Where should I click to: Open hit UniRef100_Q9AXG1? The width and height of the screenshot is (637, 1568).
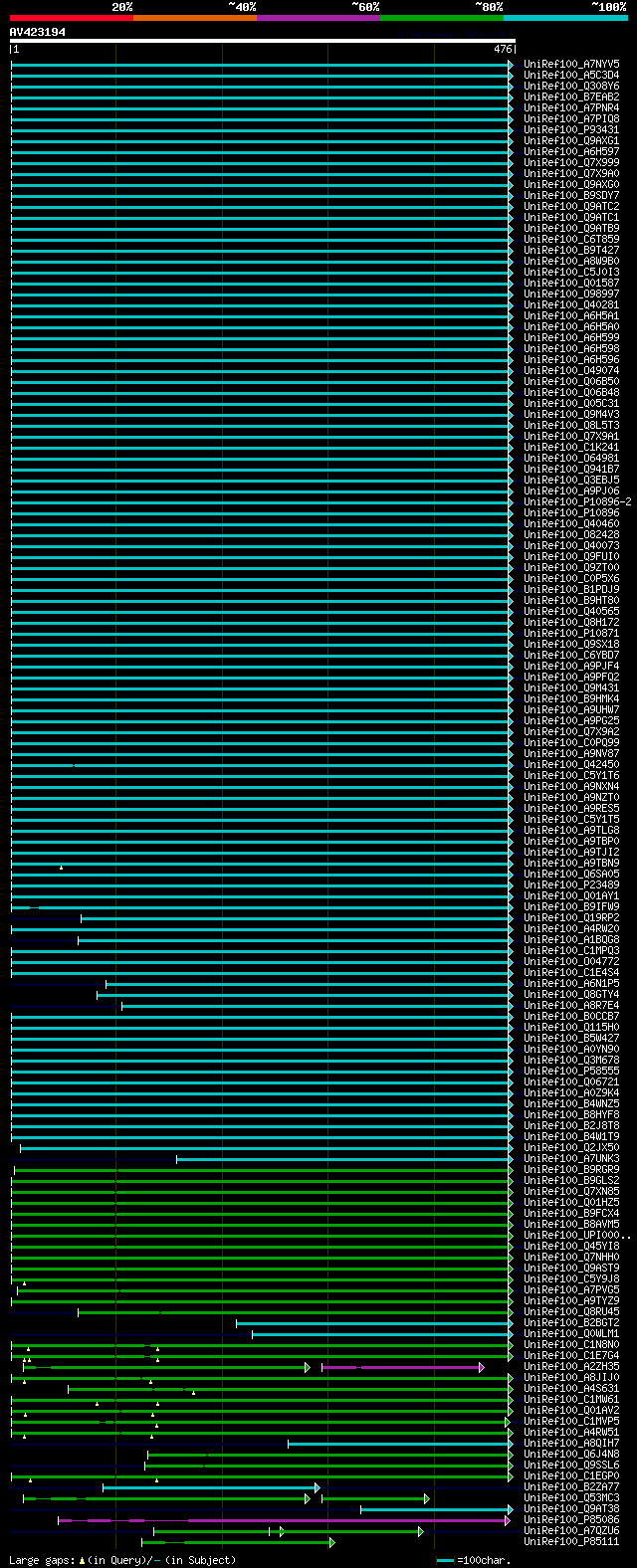coord(571,140)
